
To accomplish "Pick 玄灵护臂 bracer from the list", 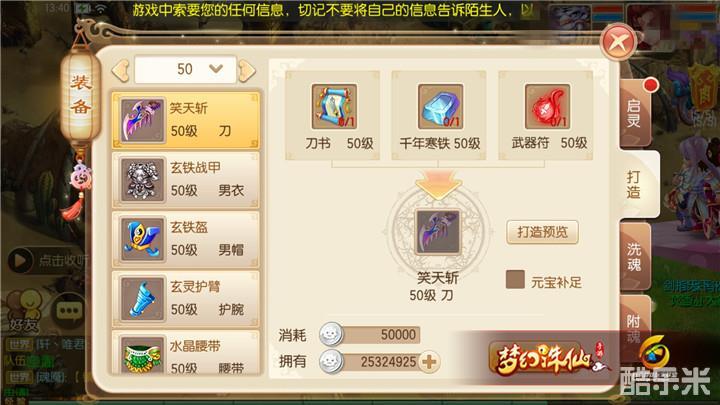I will coord(186,298).
